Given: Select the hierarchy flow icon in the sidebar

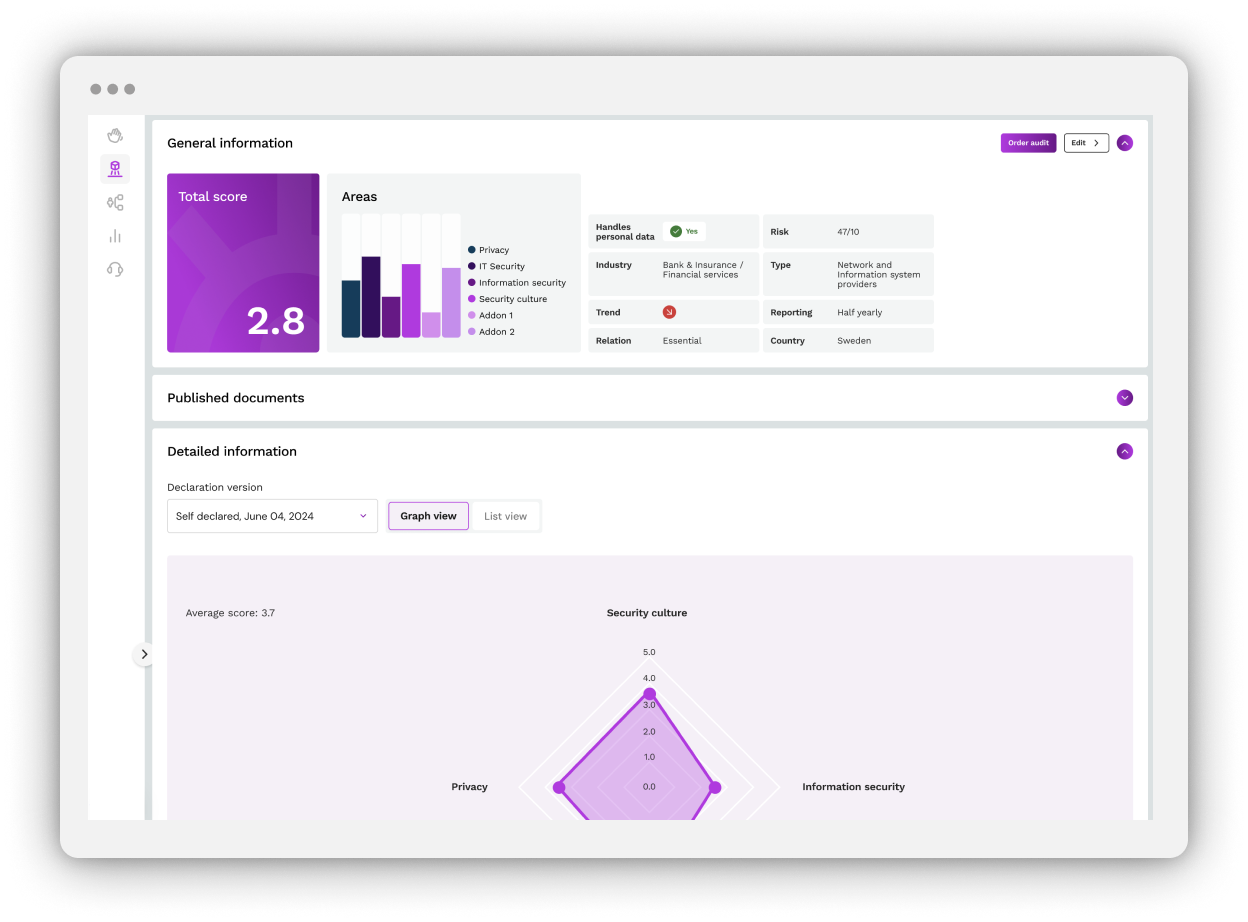Looking at the screenshot, I should tap(115, 202).
